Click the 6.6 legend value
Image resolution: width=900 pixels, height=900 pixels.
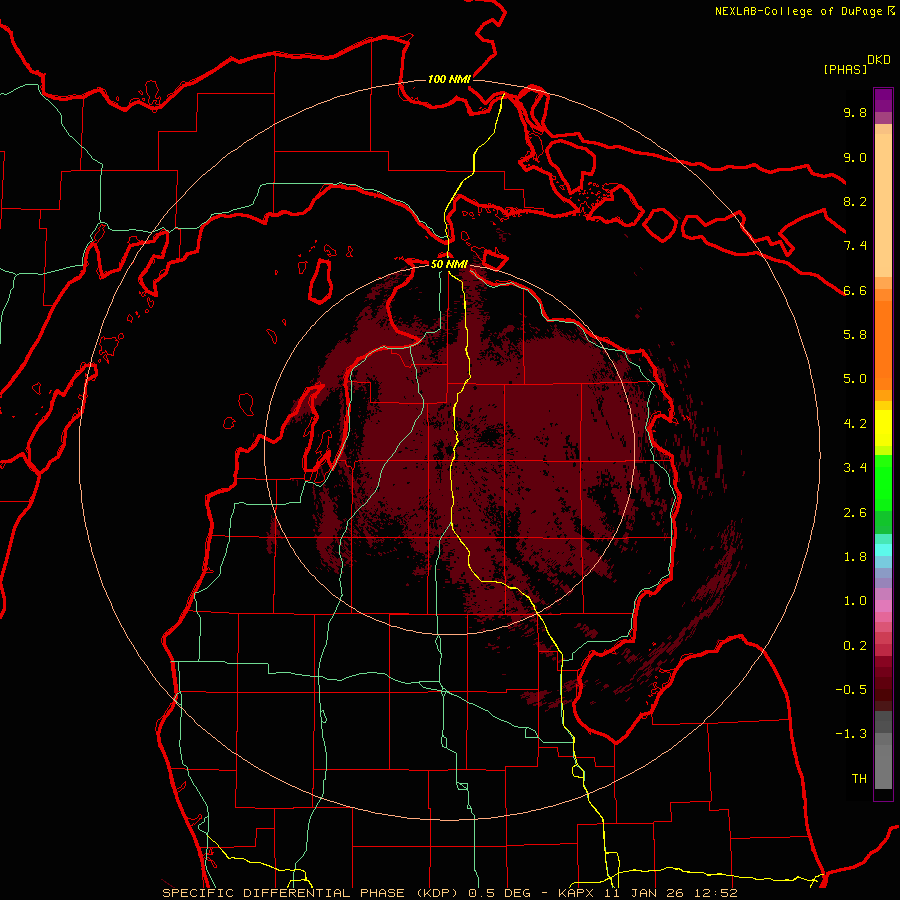click(855, 290)
